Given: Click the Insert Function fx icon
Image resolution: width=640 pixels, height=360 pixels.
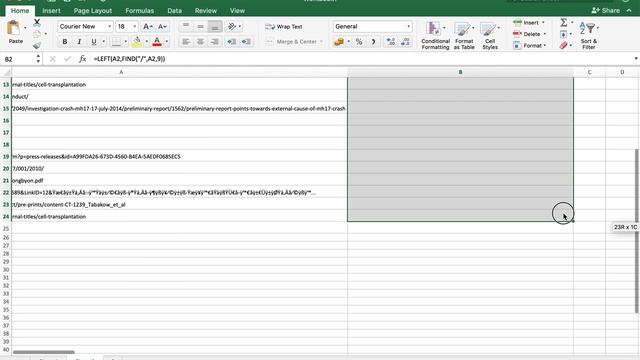Looking at the screenshot, I should click(x=82, y=59).
